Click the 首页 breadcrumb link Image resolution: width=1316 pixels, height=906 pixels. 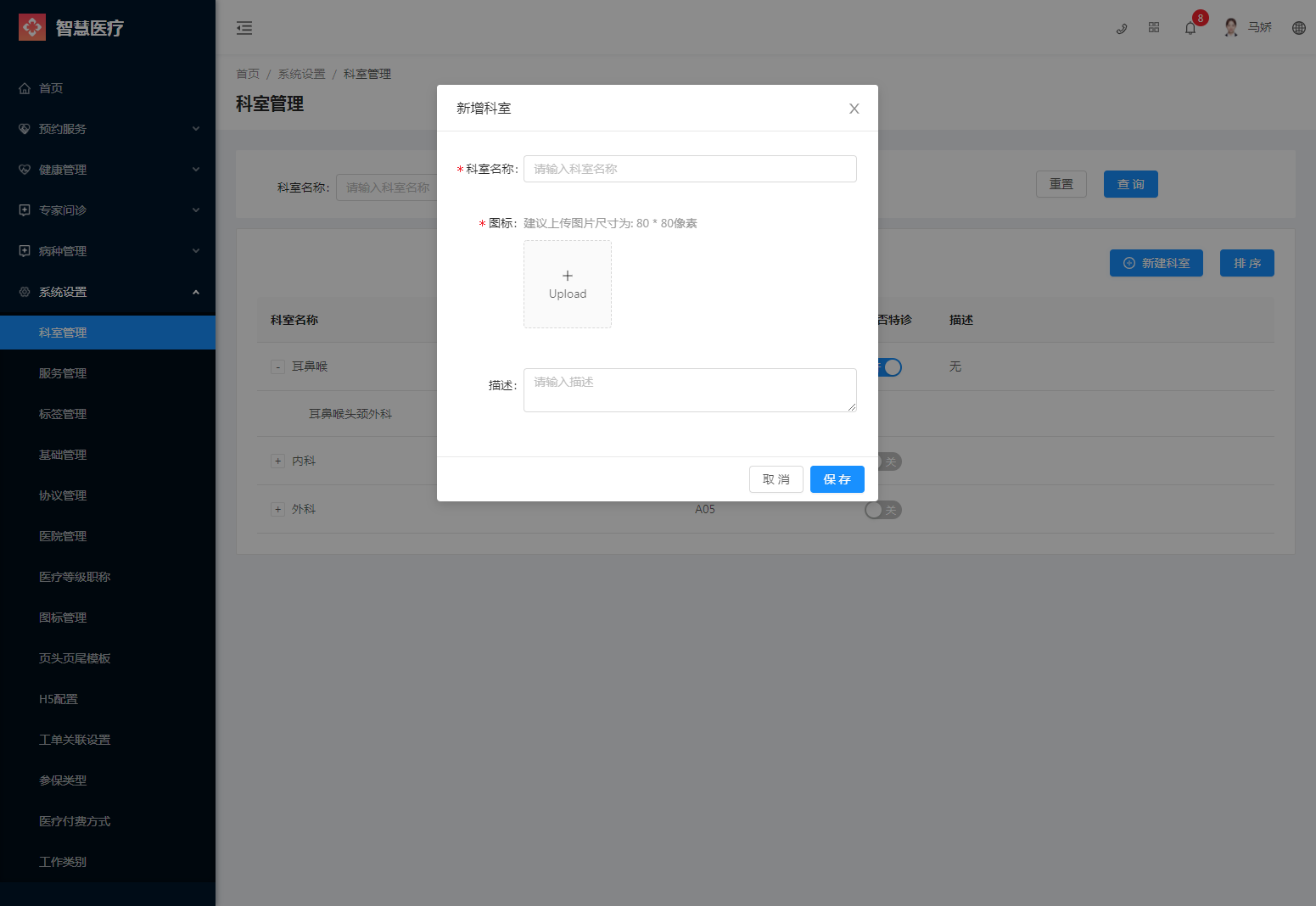click(248, 74)
